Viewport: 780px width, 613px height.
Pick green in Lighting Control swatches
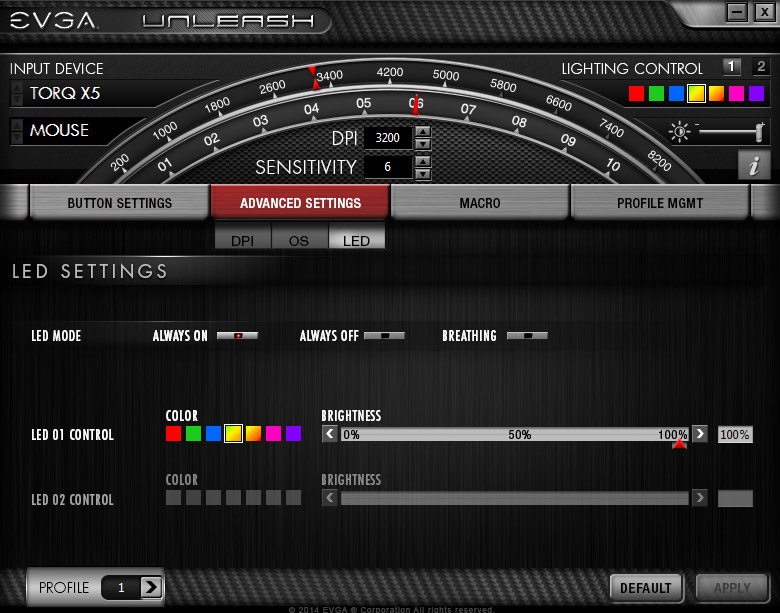click(x=656, y=93)
